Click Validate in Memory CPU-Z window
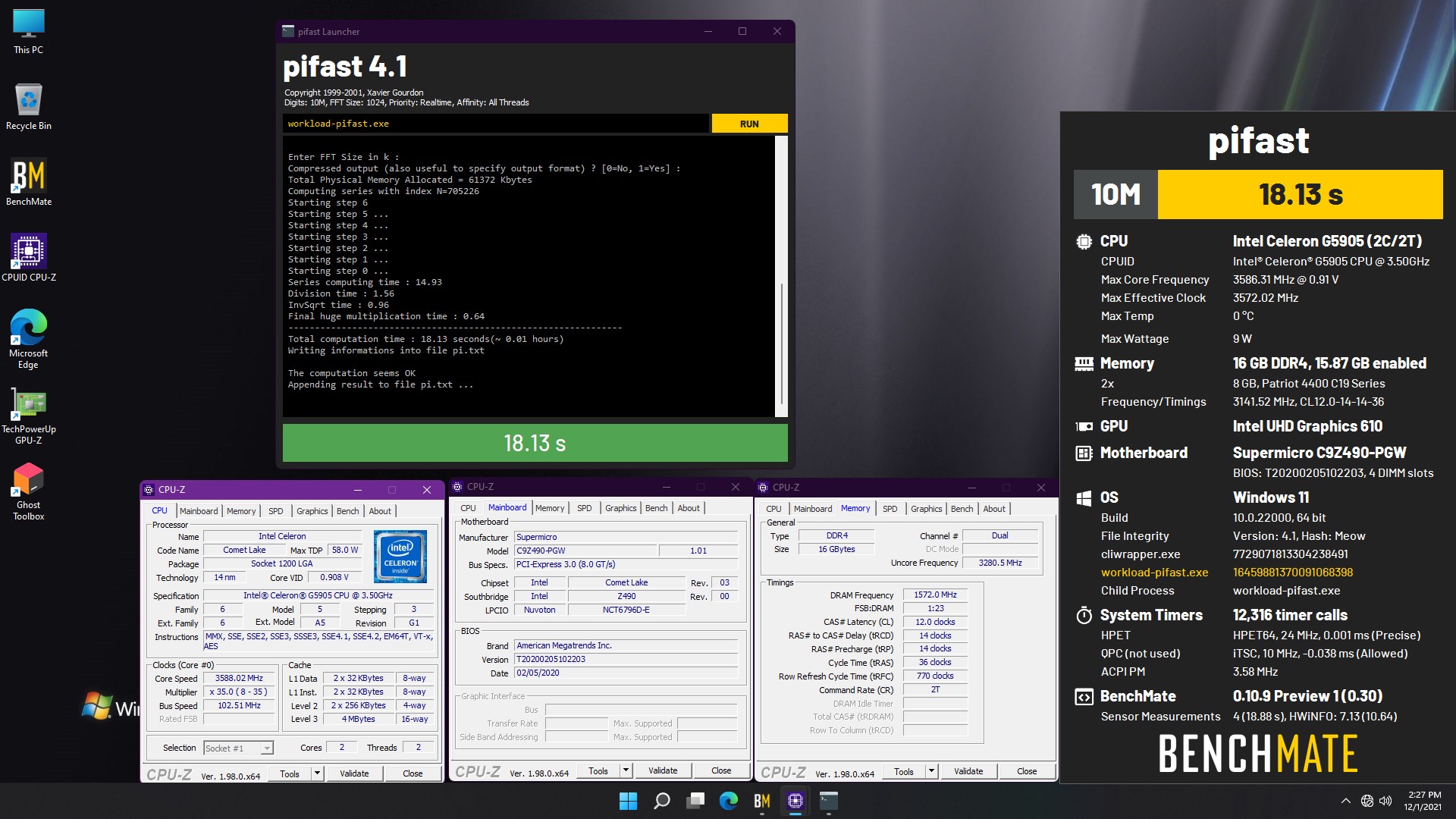1456x819 pixels. (968, 771)
